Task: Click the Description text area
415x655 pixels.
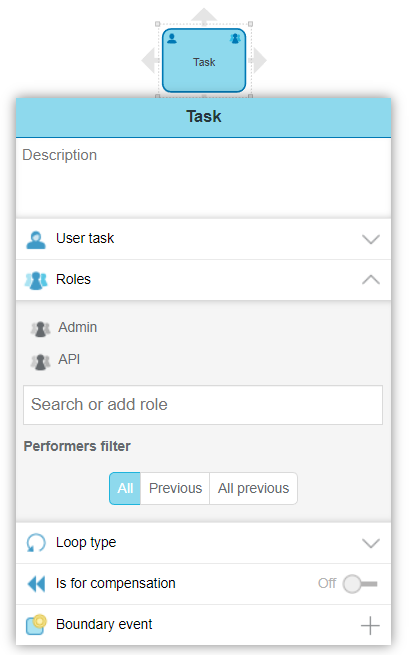Action: click(204, 178)
